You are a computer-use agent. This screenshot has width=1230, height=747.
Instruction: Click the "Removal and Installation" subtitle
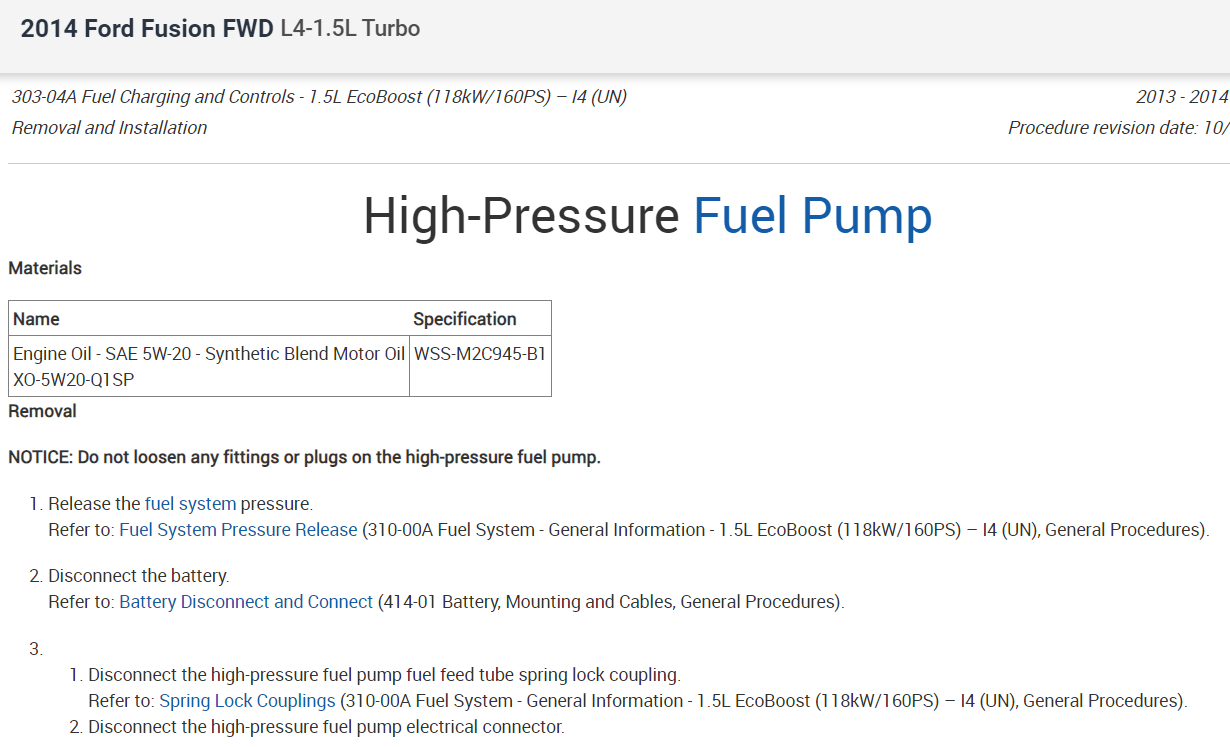109,128
